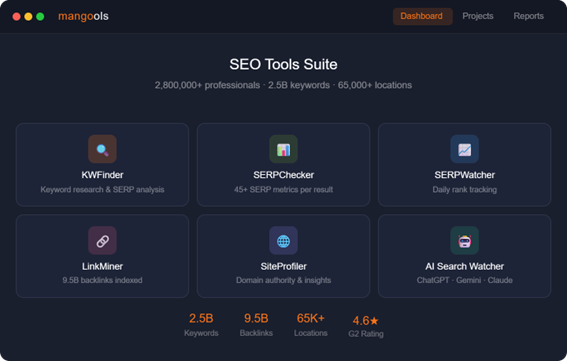Screen dimensions: 567x361
Task: Click the G2 Rating label
Action: 366,334
